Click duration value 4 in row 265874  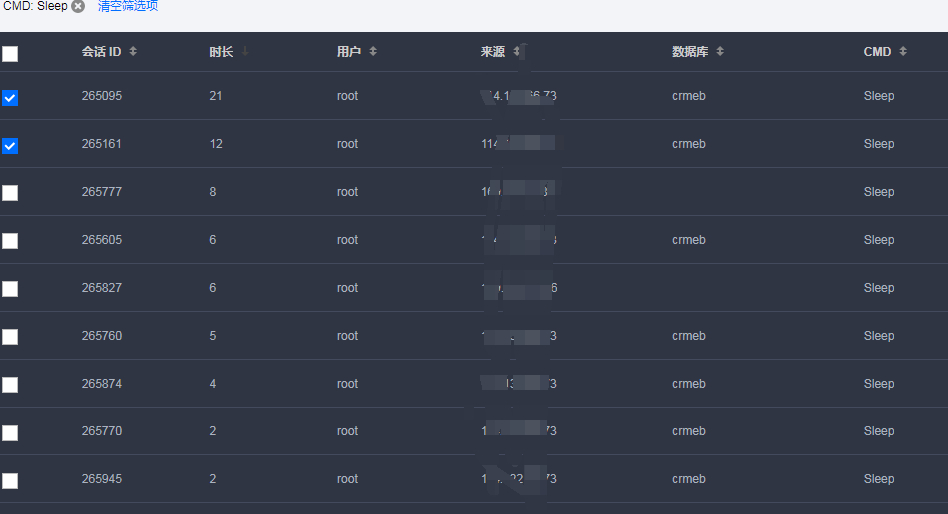coord(213,384)
